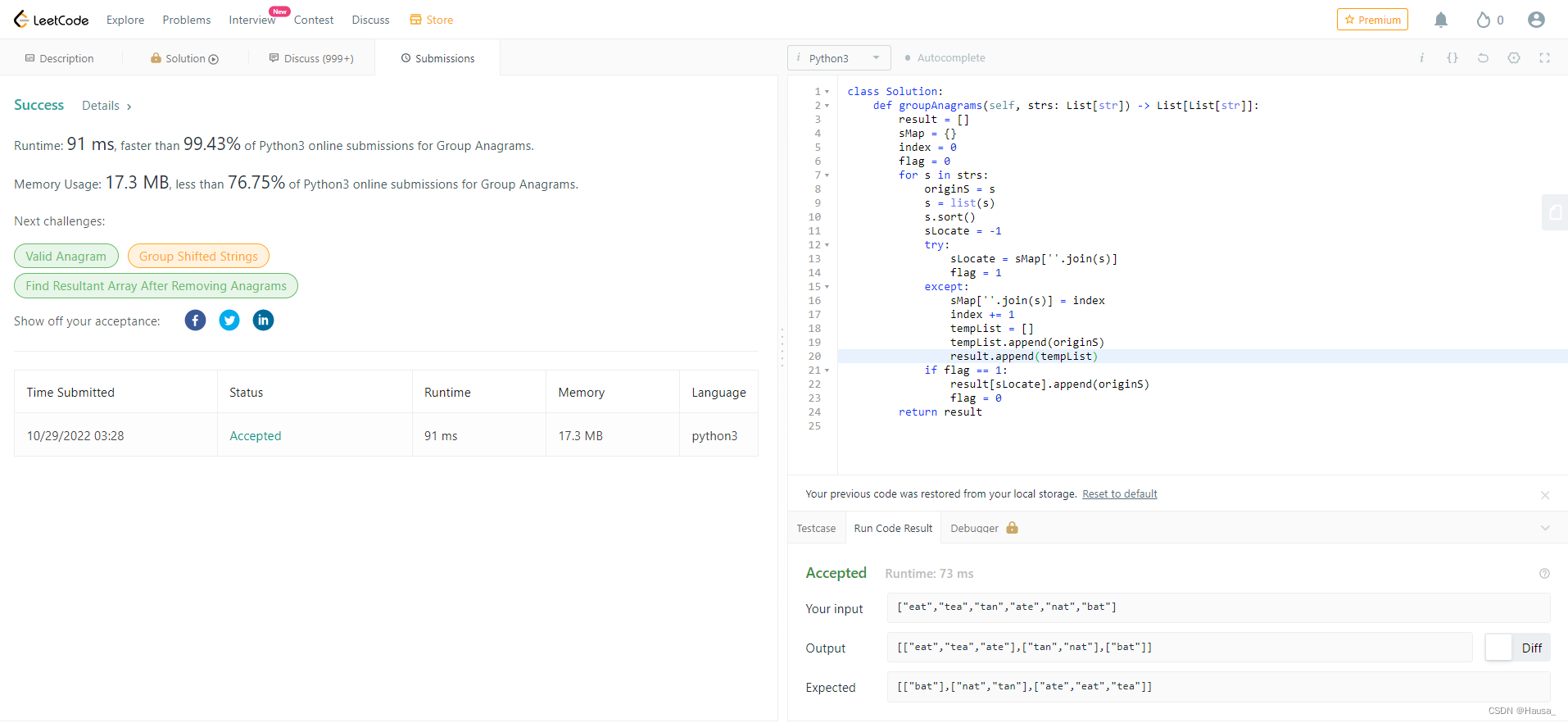Screen dimensions: 1568x723
Task: Open Group Shifted Strings challenge
Action: coord(198,256)
